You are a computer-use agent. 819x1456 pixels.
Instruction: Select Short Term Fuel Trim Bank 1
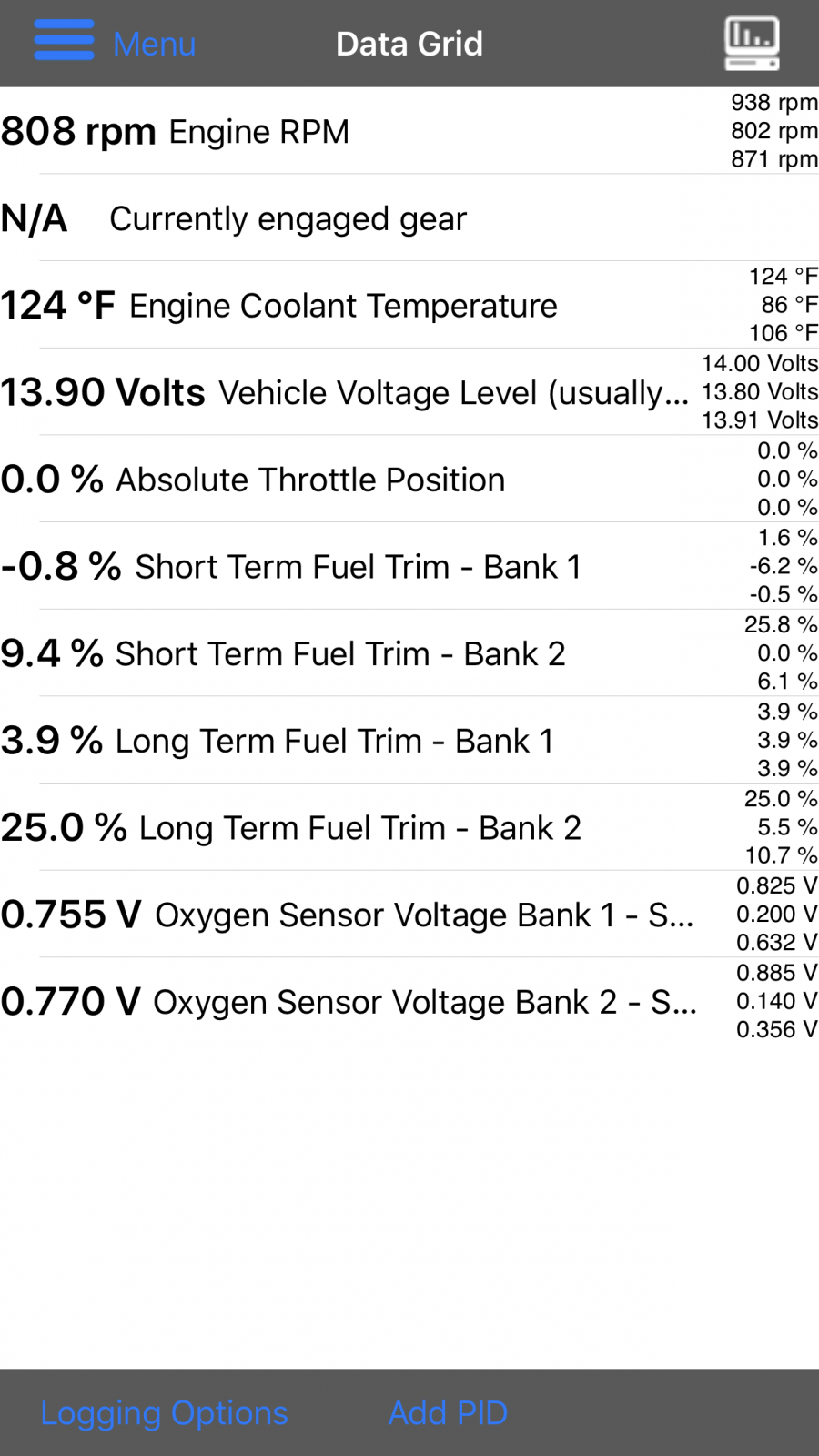pos(409,566)
